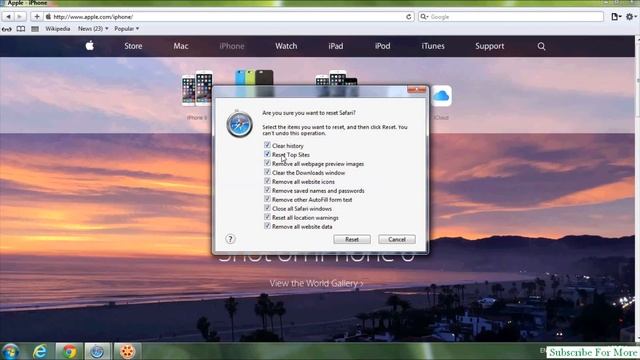Click the Safari back arrow button

point(8,17)
